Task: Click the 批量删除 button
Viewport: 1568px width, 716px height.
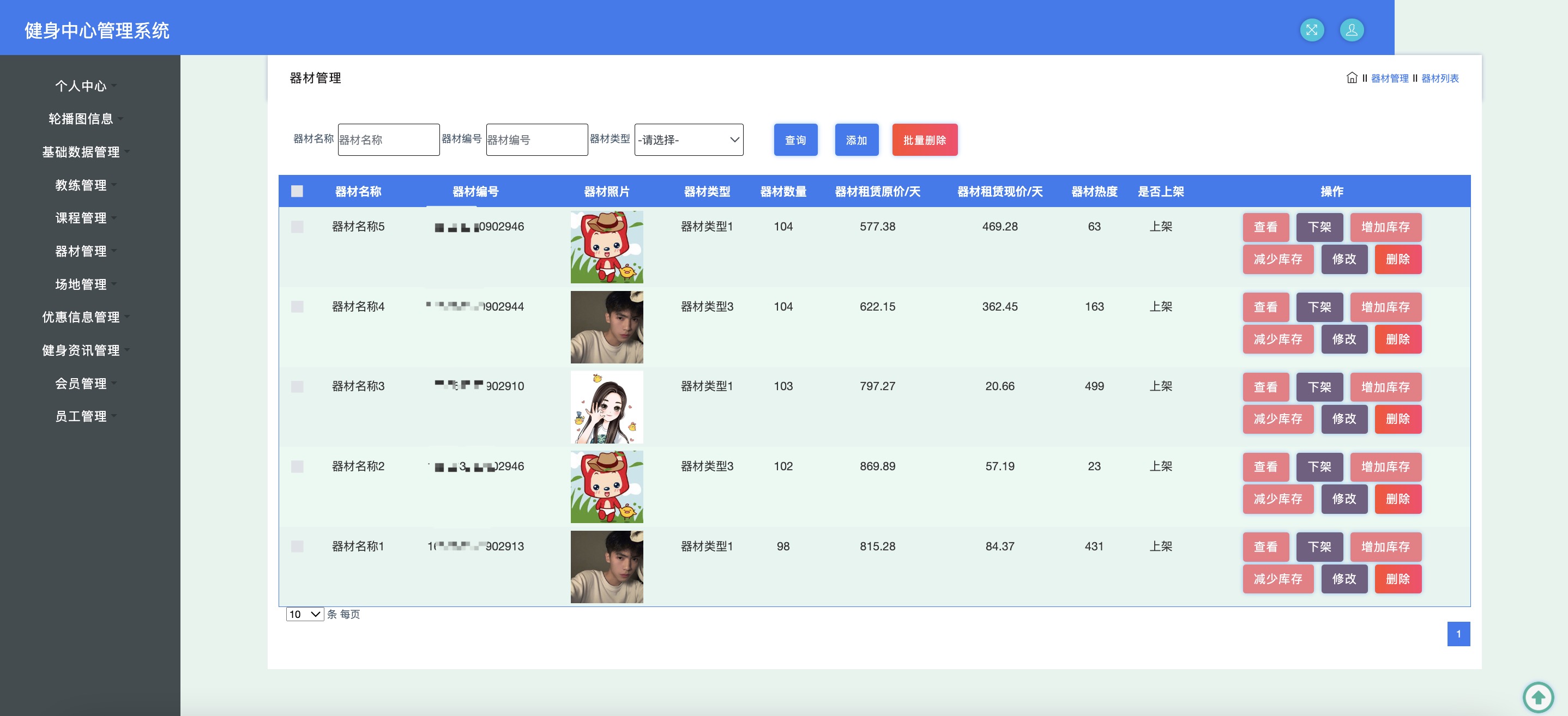Action: click(925, 140)
